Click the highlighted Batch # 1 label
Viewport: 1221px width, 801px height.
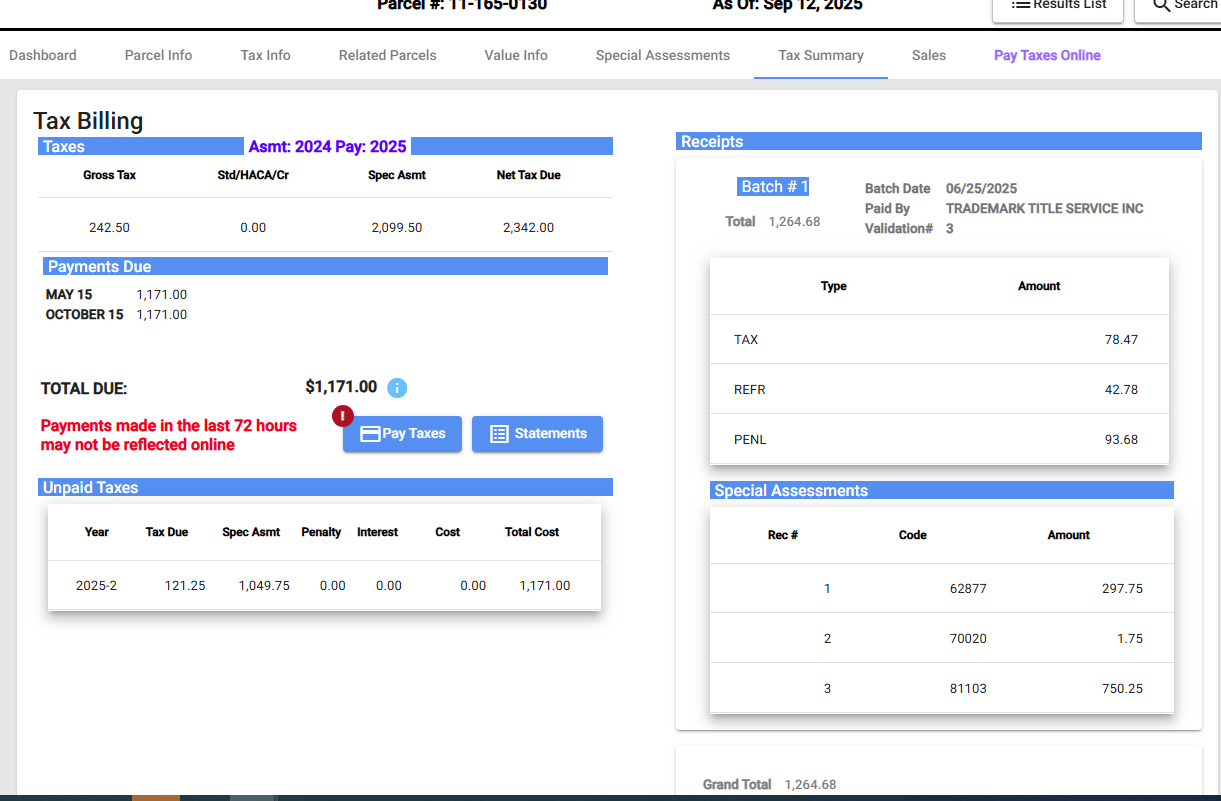pos(775,187)
